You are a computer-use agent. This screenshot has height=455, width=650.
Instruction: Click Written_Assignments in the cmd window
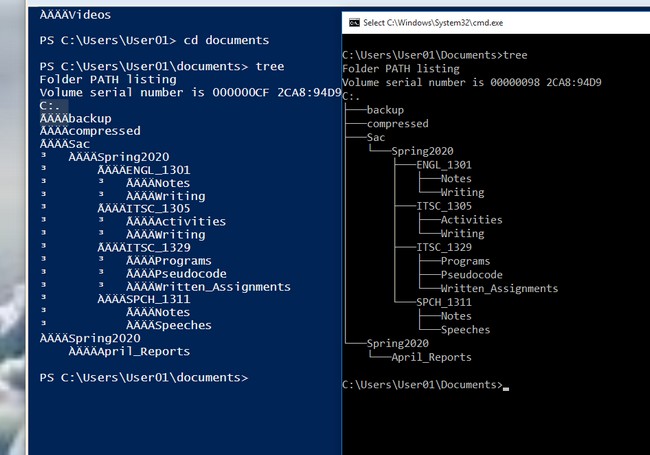499,288
